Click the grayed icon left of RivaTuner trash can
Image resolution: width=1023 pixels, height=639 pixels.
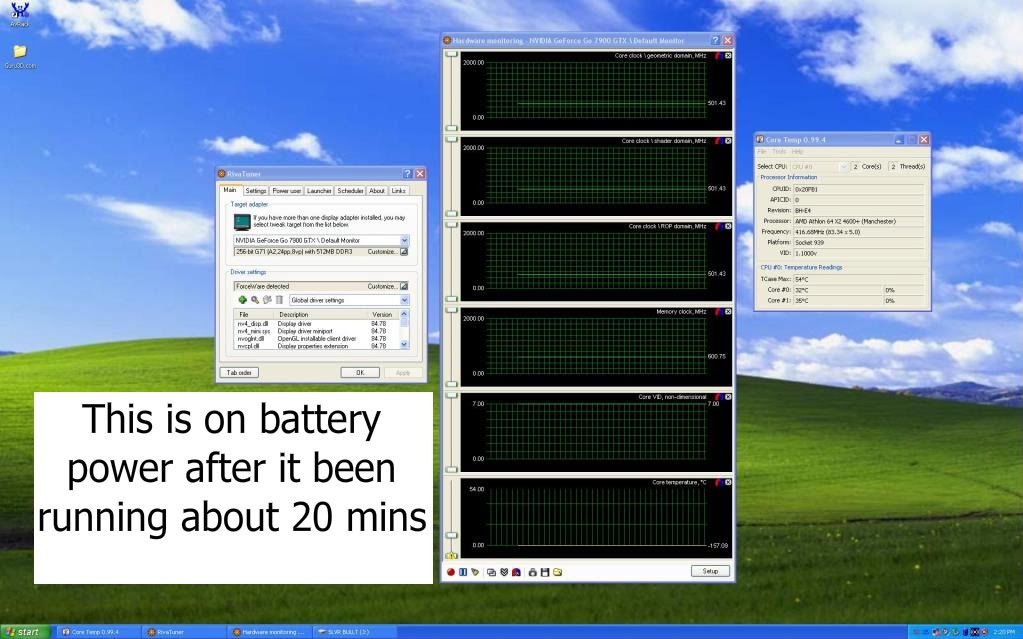pyautogui.click(x=267, y=300)
